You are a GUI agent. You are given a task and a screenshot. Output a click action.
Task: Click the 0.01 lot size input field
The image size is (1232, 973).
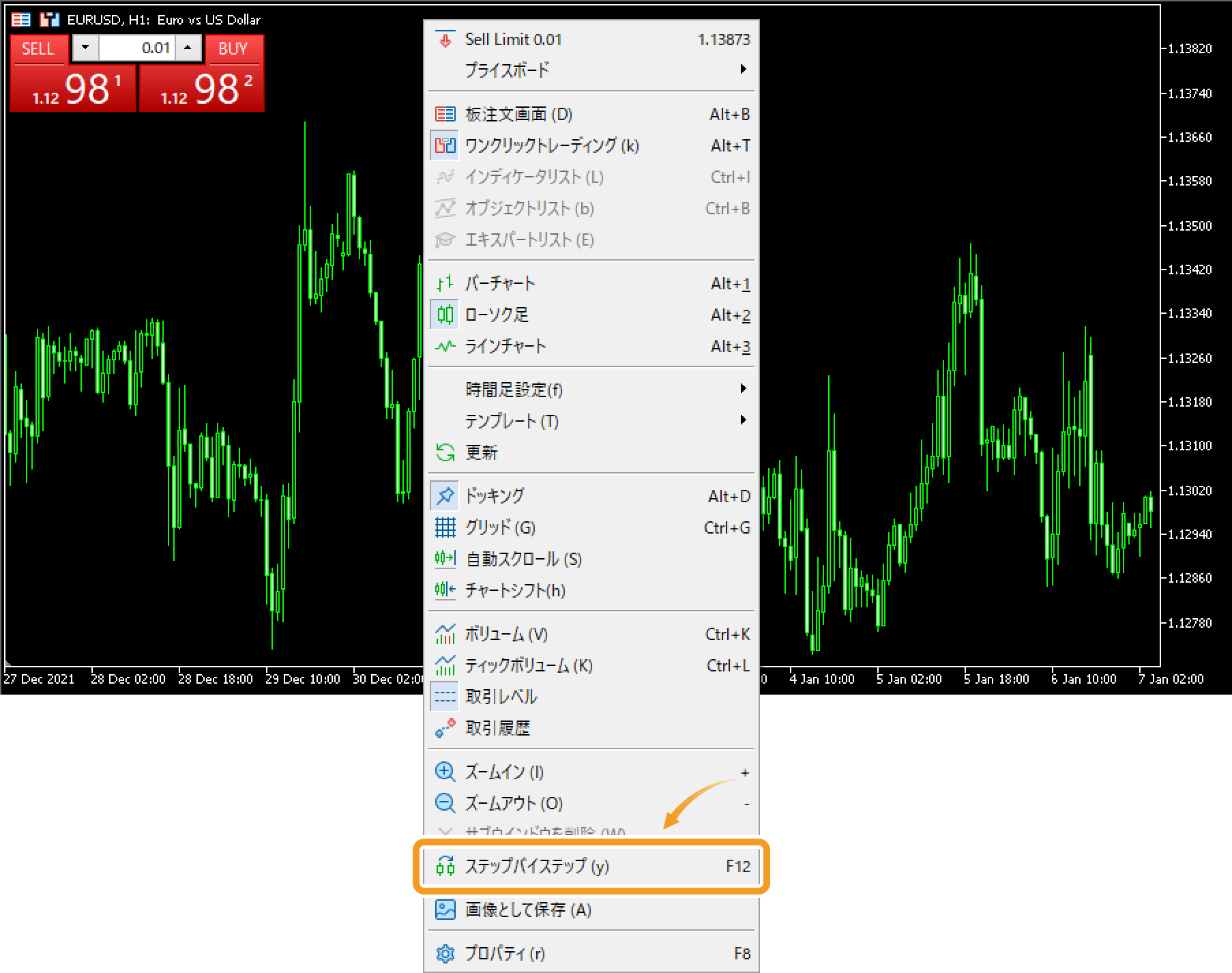pos(136,48)
